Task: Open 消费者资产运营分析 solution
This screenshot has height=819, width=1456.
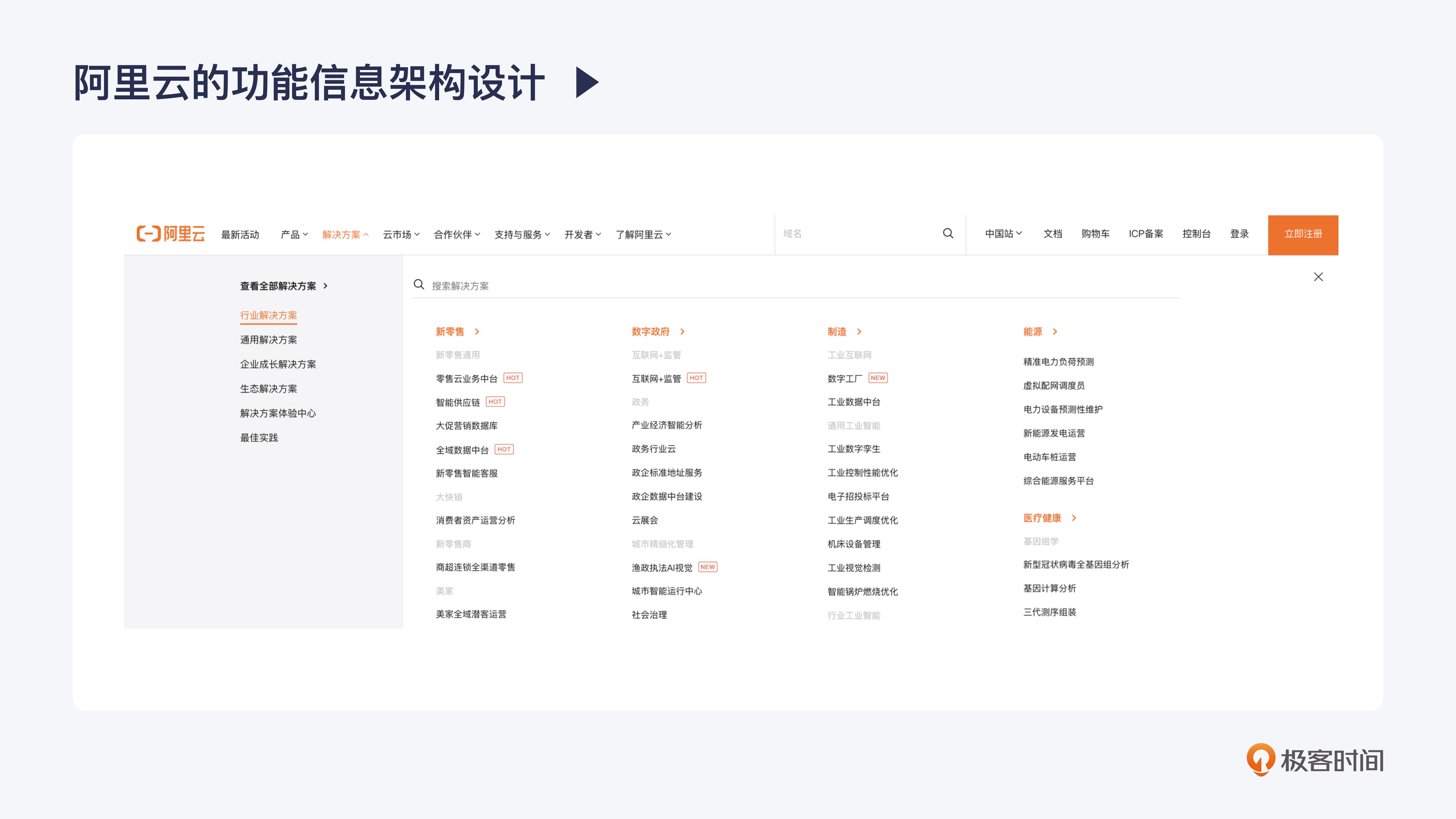Action: (x=475, y=520)
